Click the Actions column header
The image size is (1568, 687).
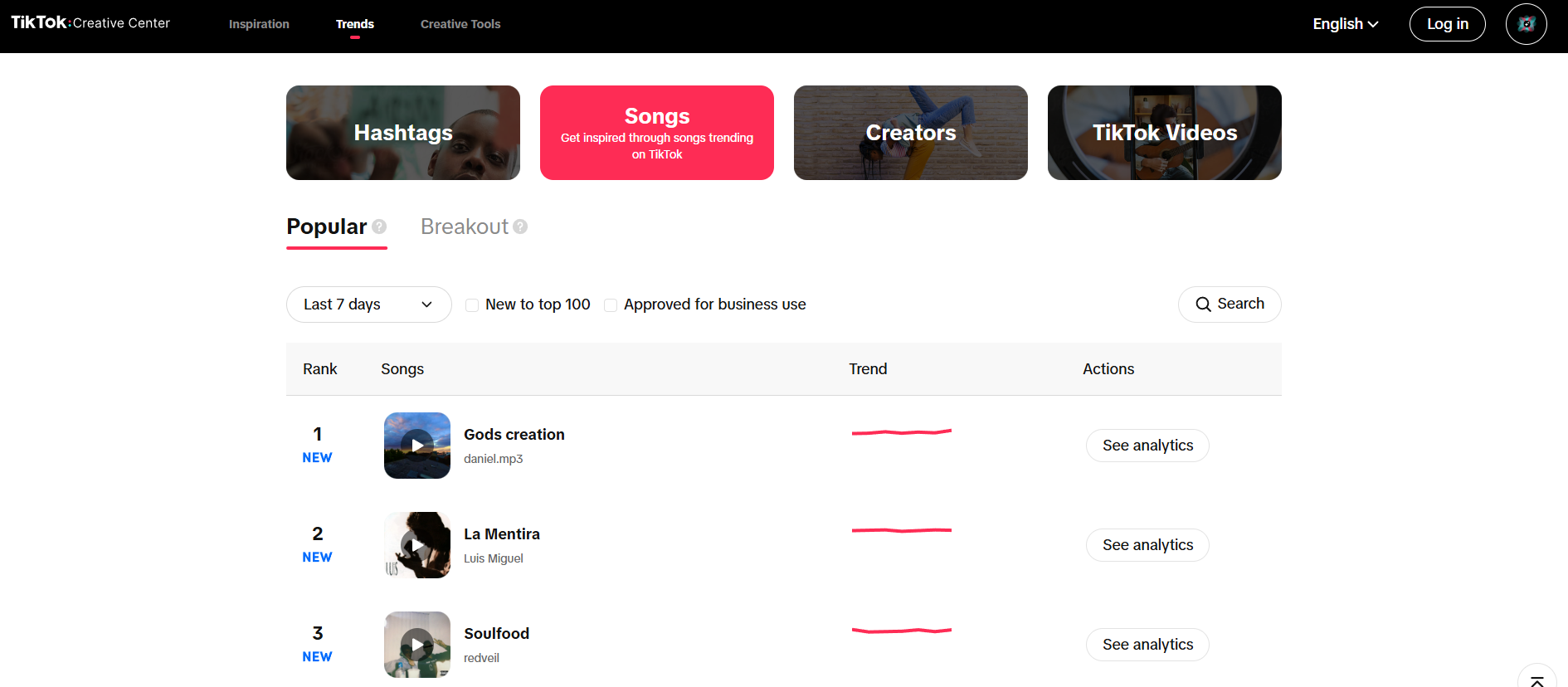(x=1108, y=369)
